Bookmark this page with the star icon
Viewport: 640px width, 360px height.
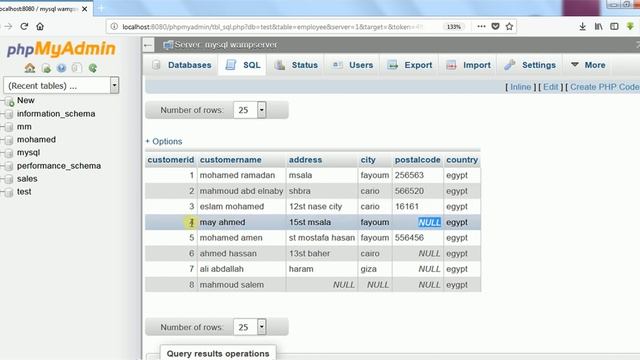point(509,27)
